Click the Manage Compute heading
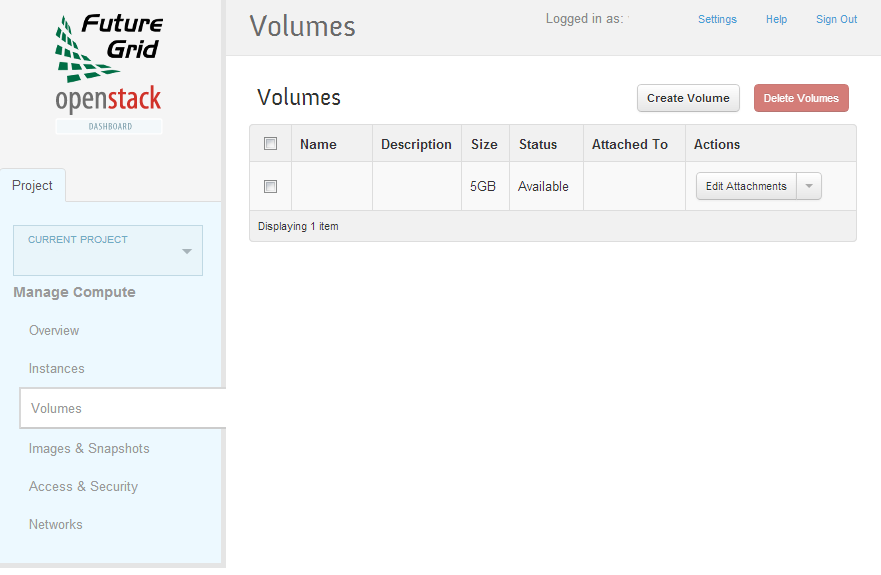Screen dimensions: 881x575 pyautogui.click(x=74, y=292)
